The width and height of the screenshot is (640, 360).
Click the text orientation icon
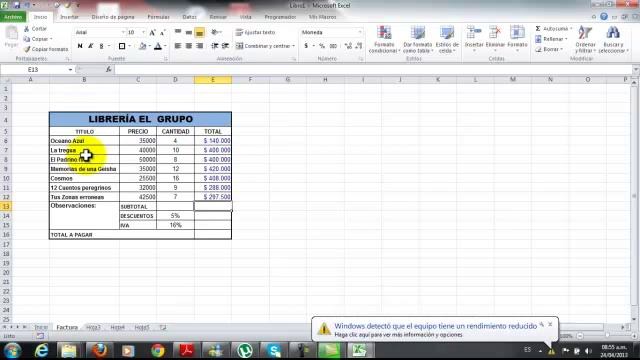[x=216, y=32]
